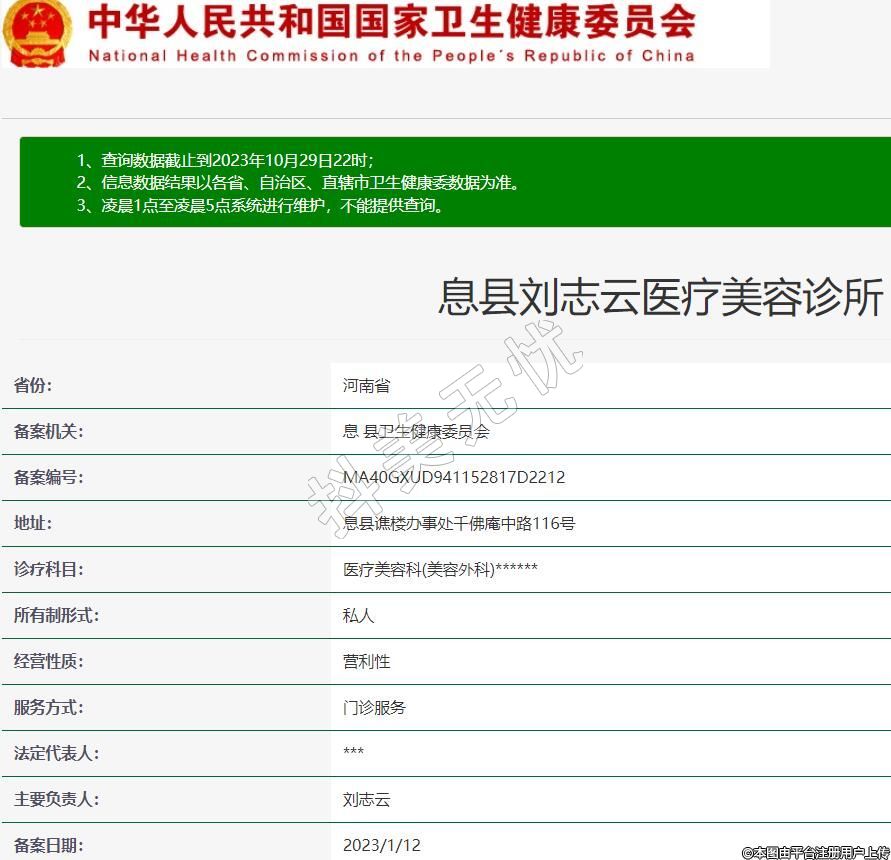Click the 备案机关 row label
Viewport: 891px width, 860px height.
[x=48, y=431]
